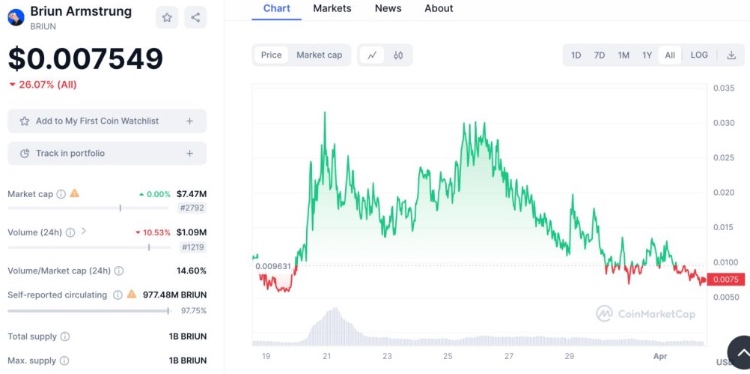Screen dimensions: 750x374
Task: Star the Briun Armstrung coin
Action: click(x=167, y=18)
